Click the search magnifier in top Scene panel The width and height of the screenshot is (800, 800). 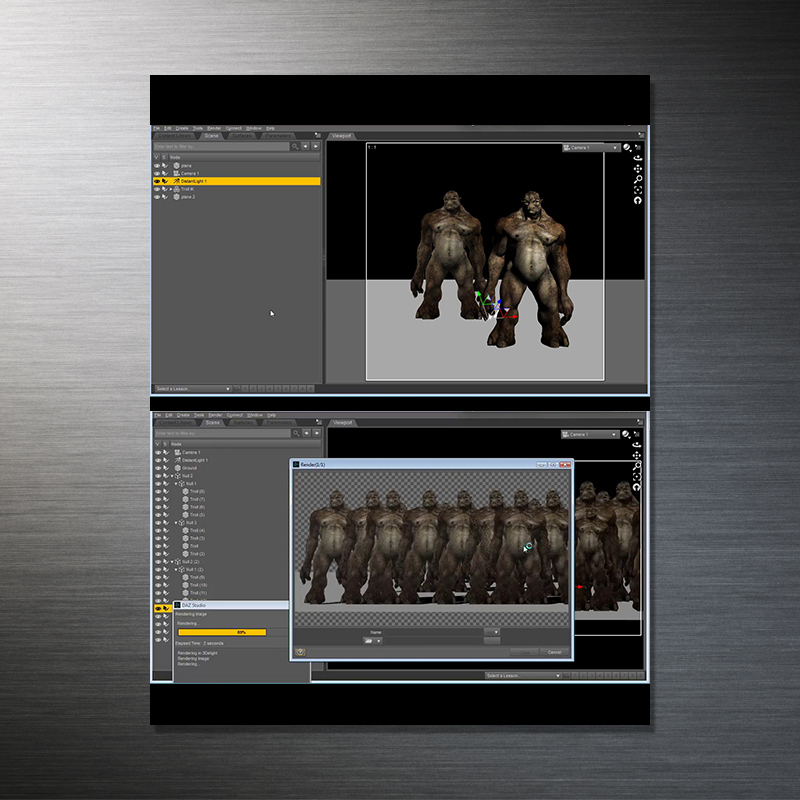pyautogui.click(x=295, y=146)
